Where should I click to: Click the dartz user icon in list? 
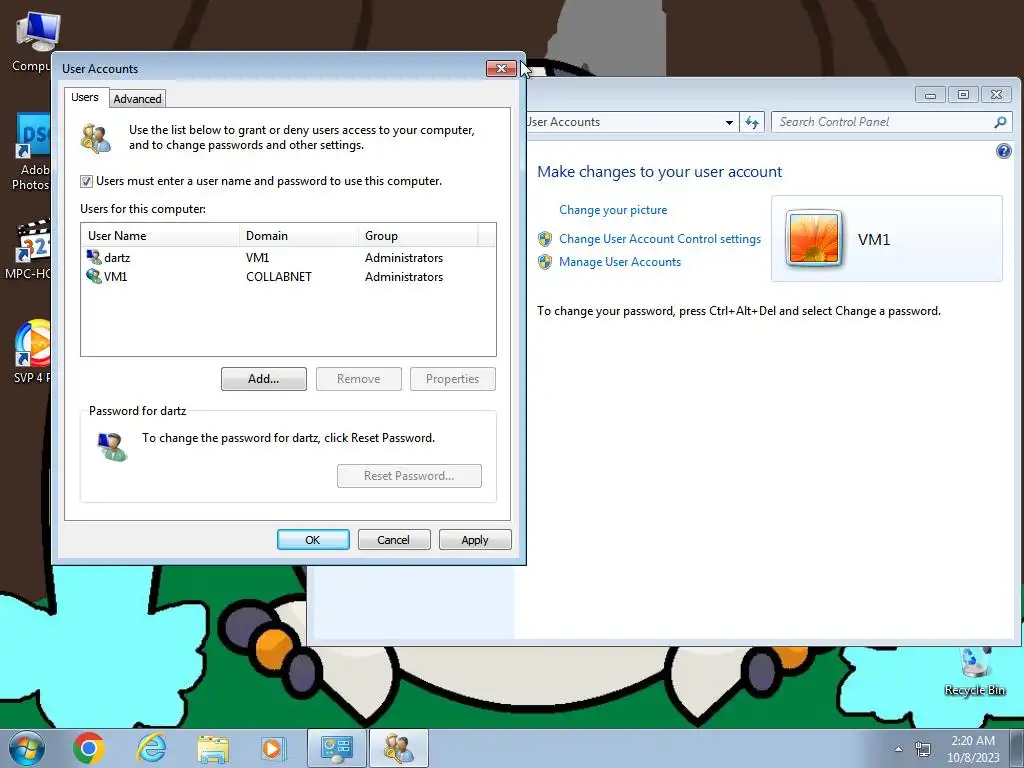point(94,257)
